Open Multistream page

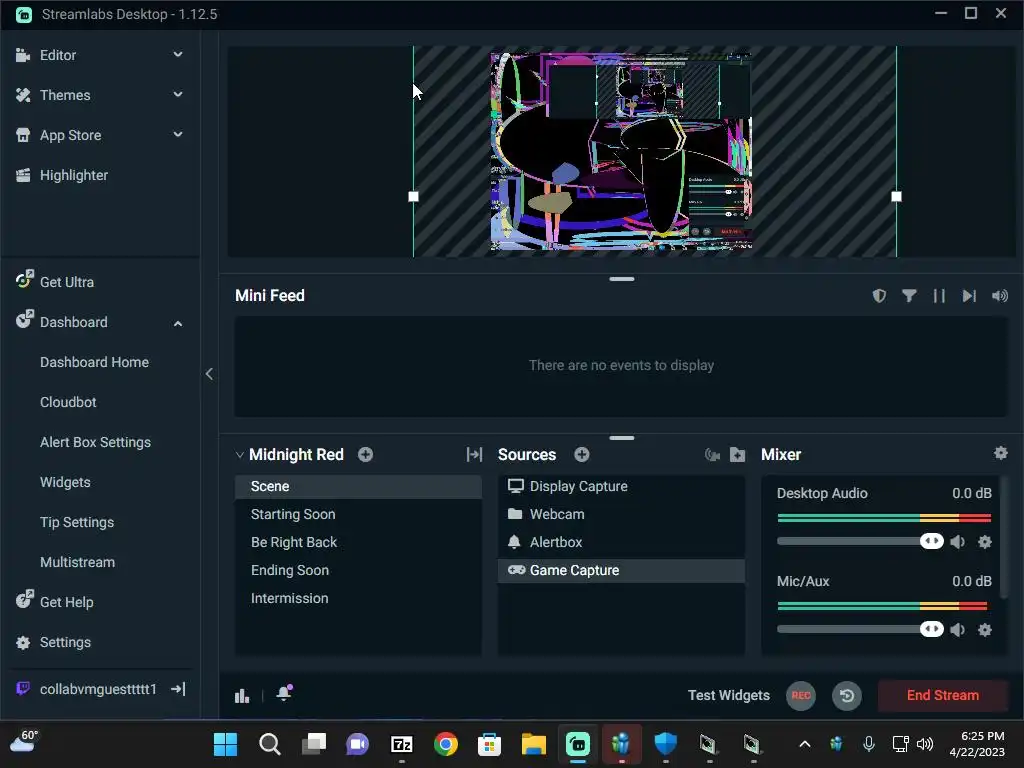77,562
